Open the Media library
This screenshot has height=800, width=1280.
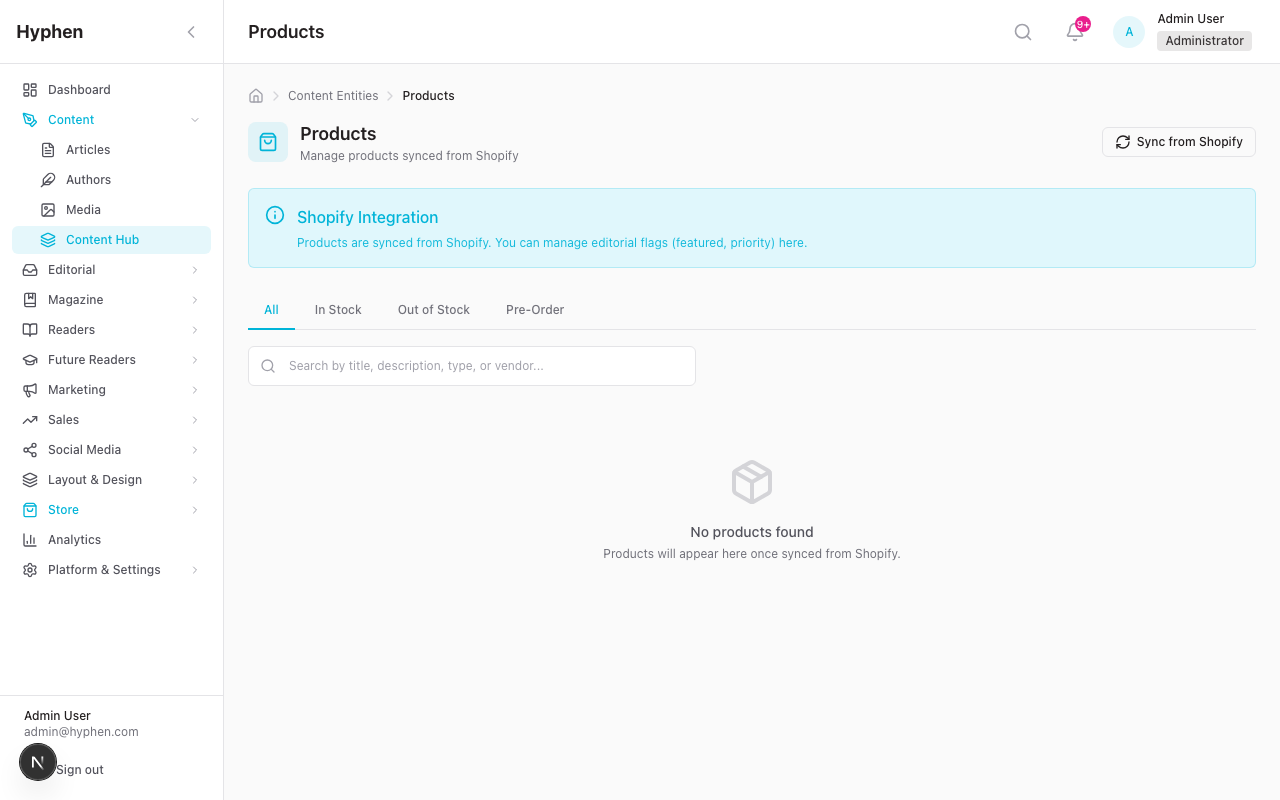(x=81, y=209)
